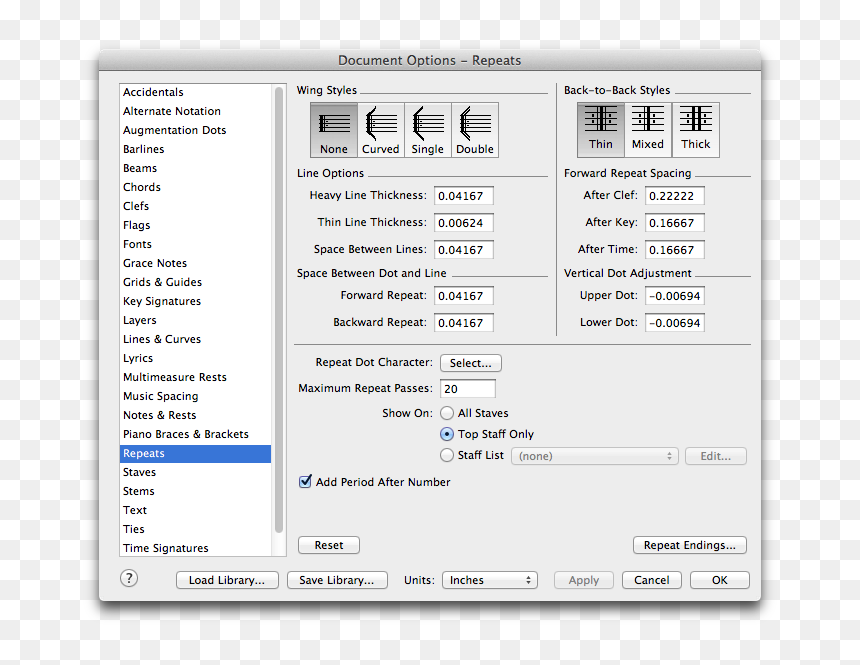Viewport: 860px width, 665px height.
Task: Click the Apply button
Action: [x=584, y=581]
